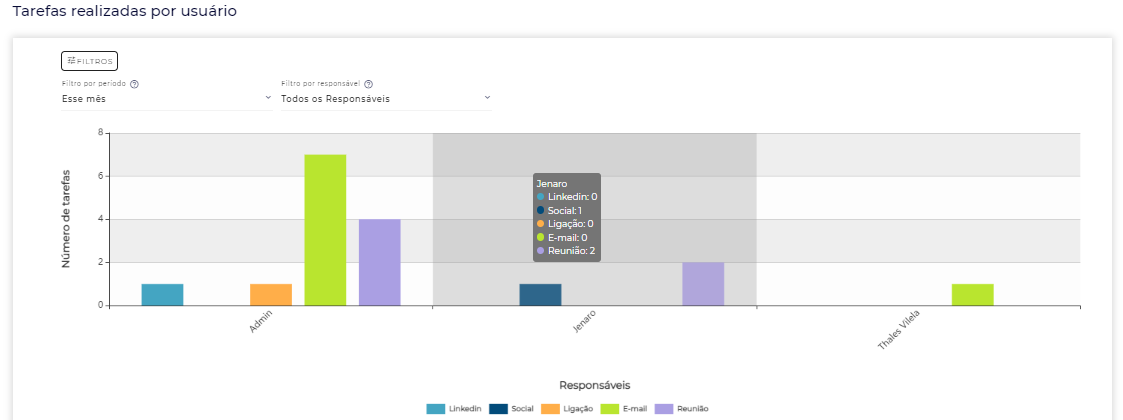Click help icon beside Filtro por período

point(134,84)
